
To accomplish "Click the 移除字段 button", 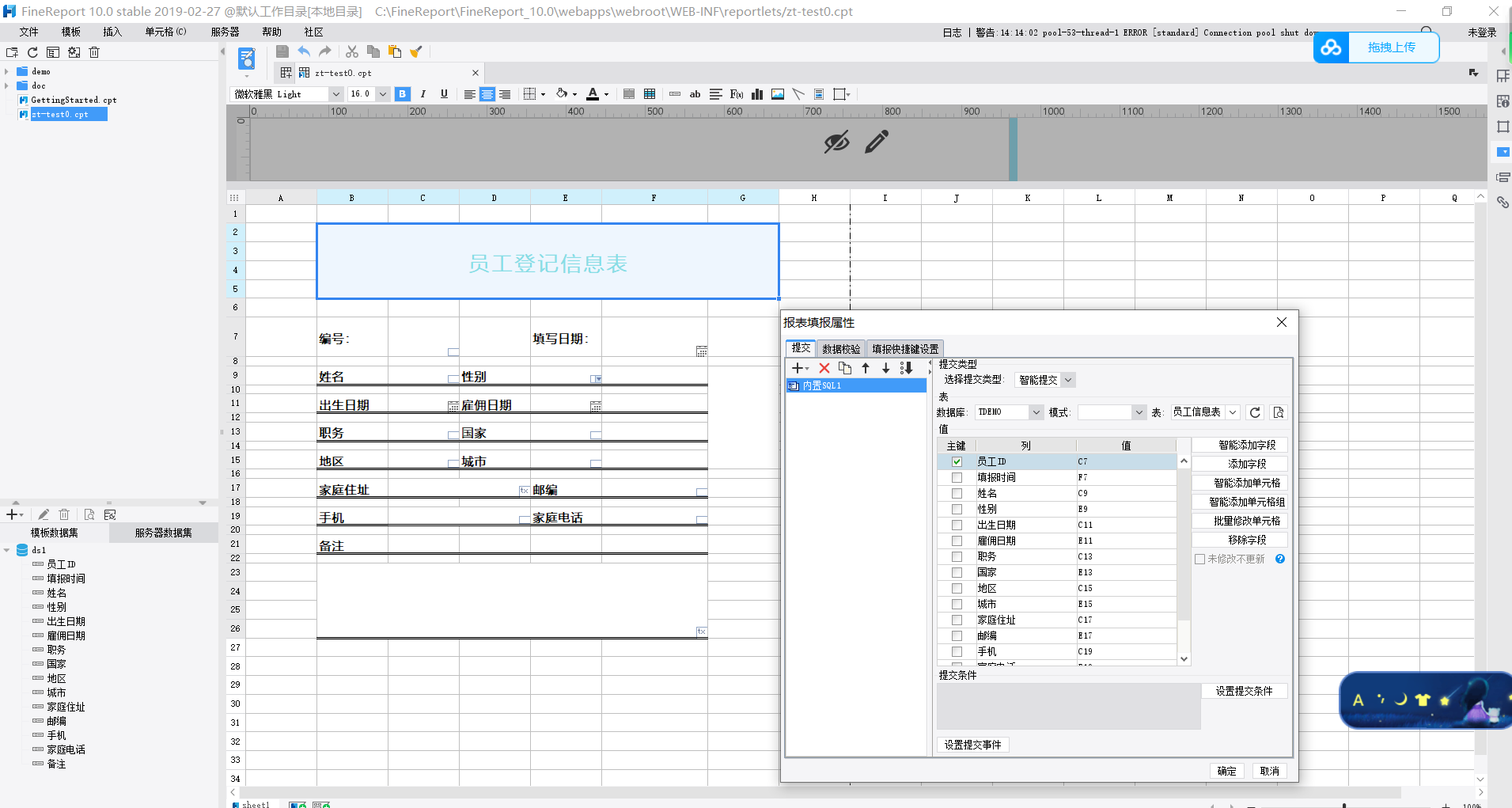I will [1240, 540].
